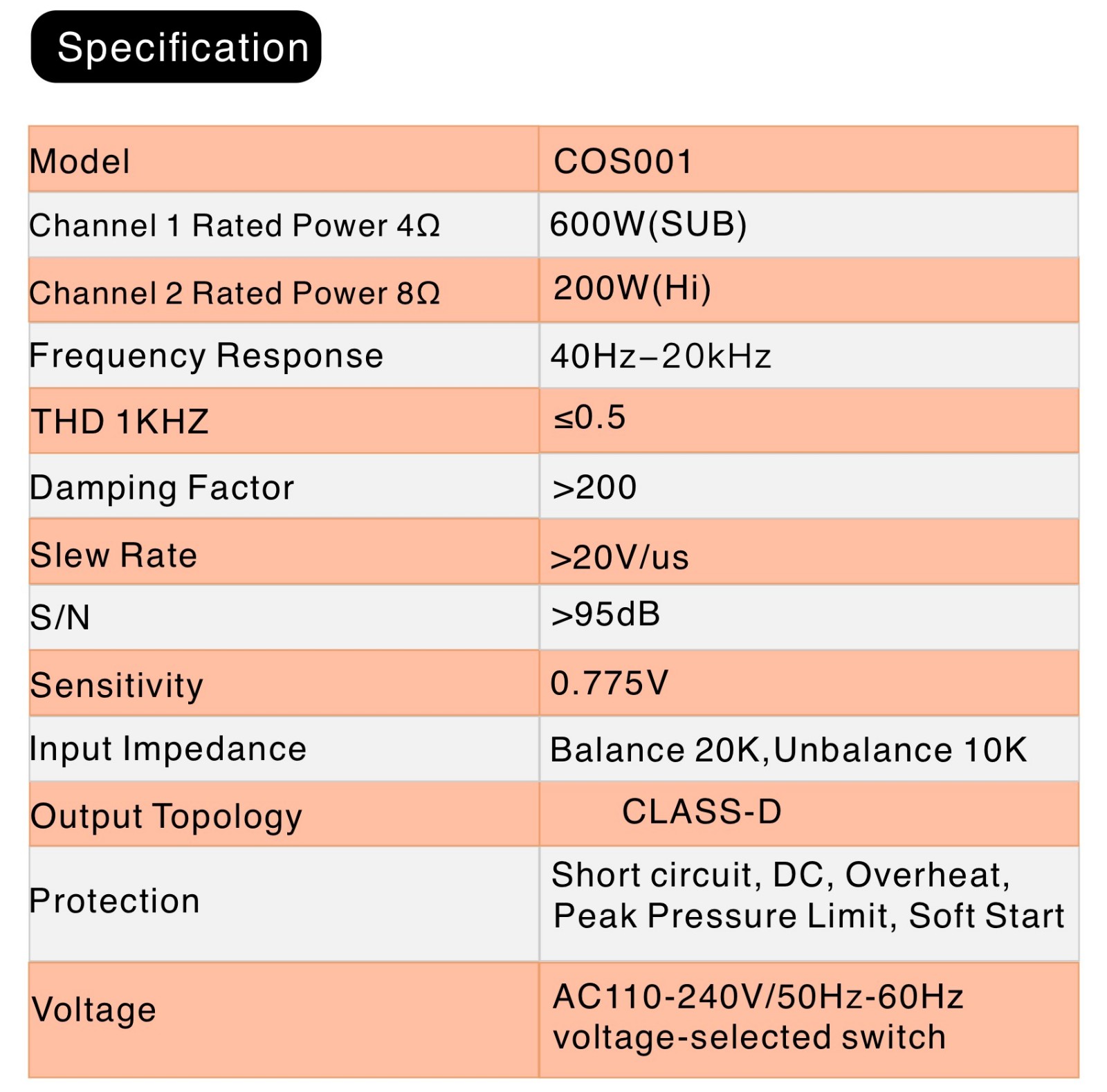Click the Specification header badge
This screenshot has height=1092, width=1107.
[176, 47]
